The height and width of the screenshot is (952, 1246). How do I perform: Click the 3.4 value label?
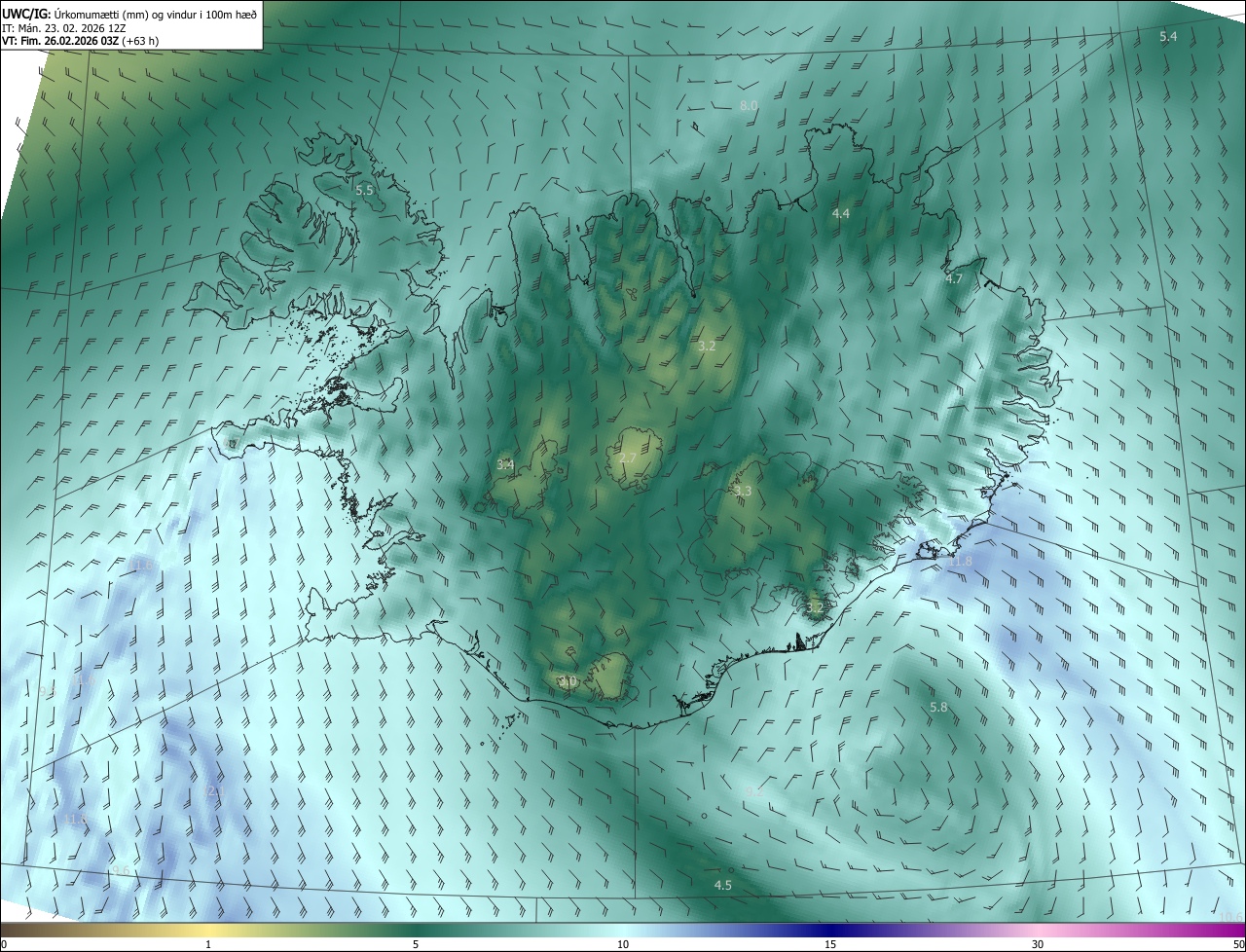point(505,465)
